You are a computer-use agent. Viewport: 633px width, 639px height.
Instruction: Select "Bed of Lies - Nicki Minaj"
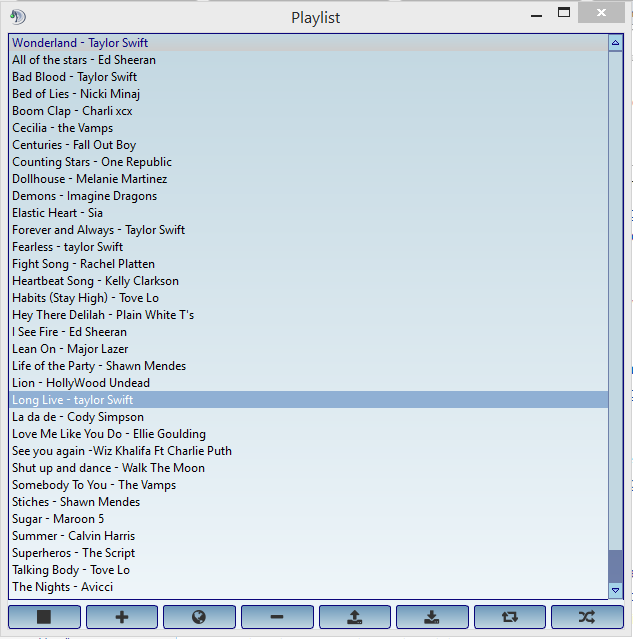pos(308,94)
